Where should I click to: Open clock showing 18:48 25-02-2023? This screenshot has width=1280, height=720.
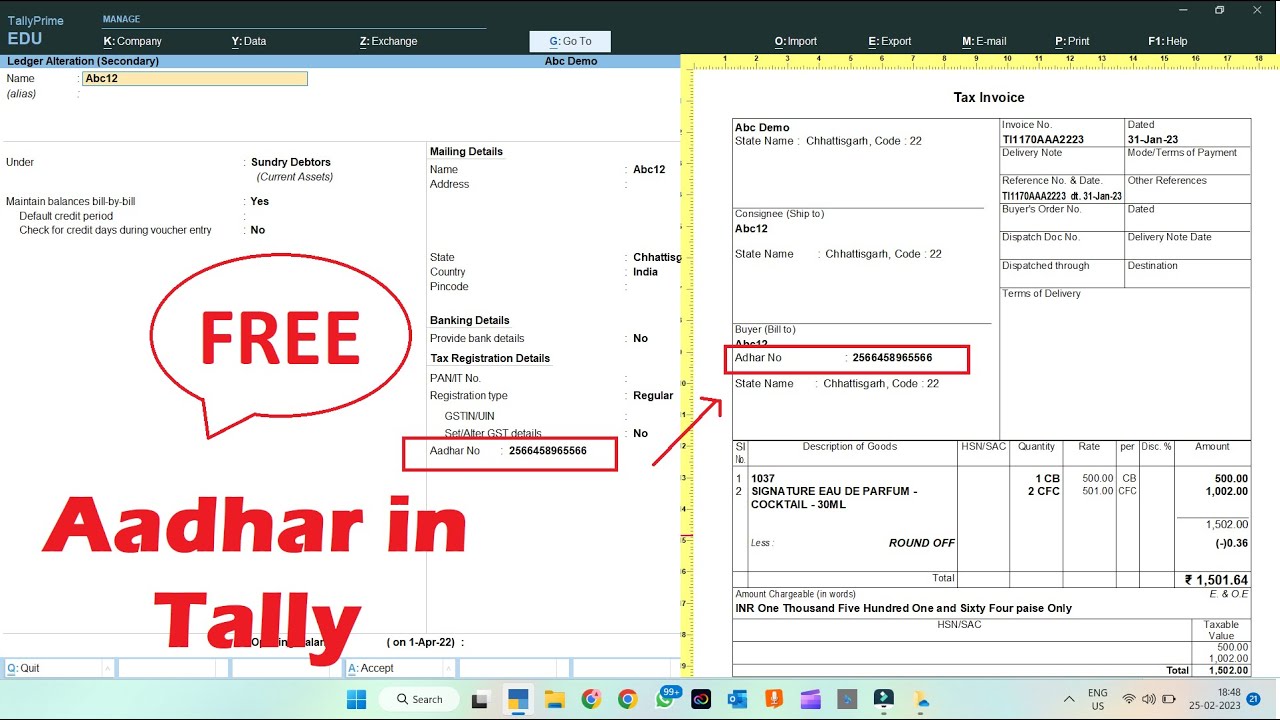pos(1216,699)
